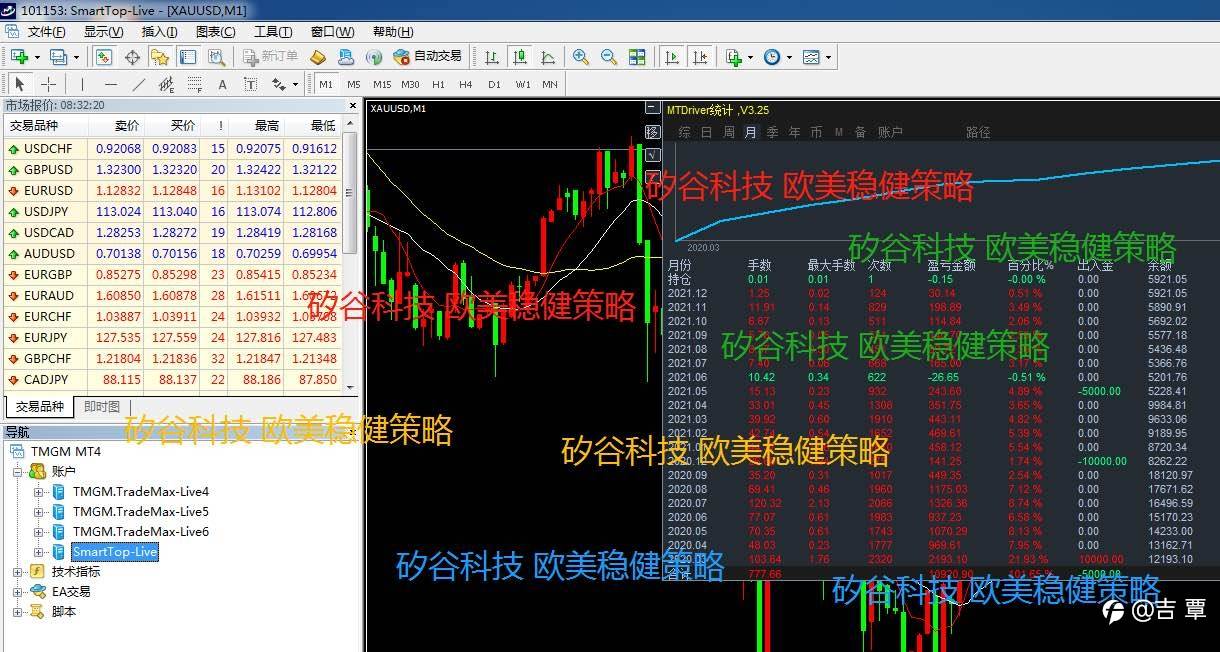Switch chart to line chart icon
This screenshot has height=652, width=1220.
click(x=546, y=57)
